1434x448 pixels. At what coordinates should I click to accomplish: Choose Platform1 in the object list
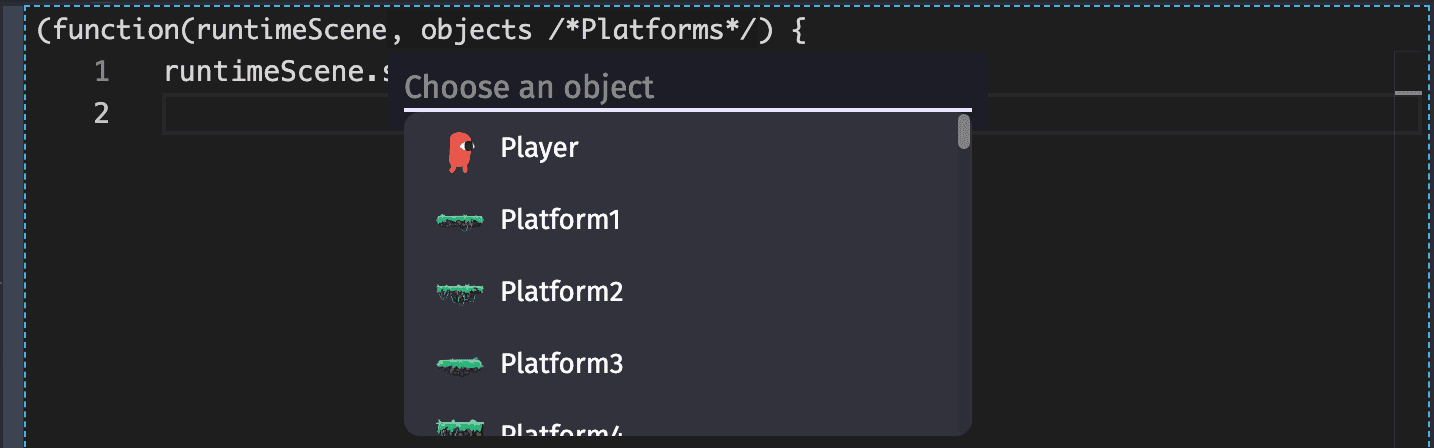pyautogui.click(x=560, y=220)
